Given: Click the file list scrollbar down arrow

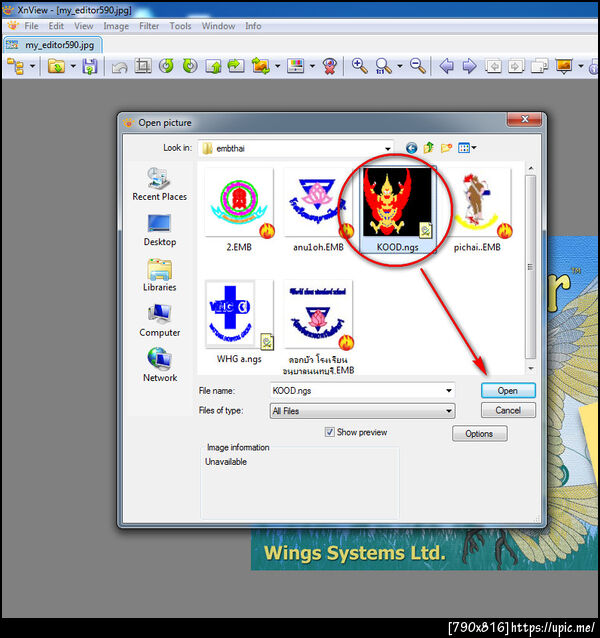Looking at the screenshot, I should click(530, 369).
